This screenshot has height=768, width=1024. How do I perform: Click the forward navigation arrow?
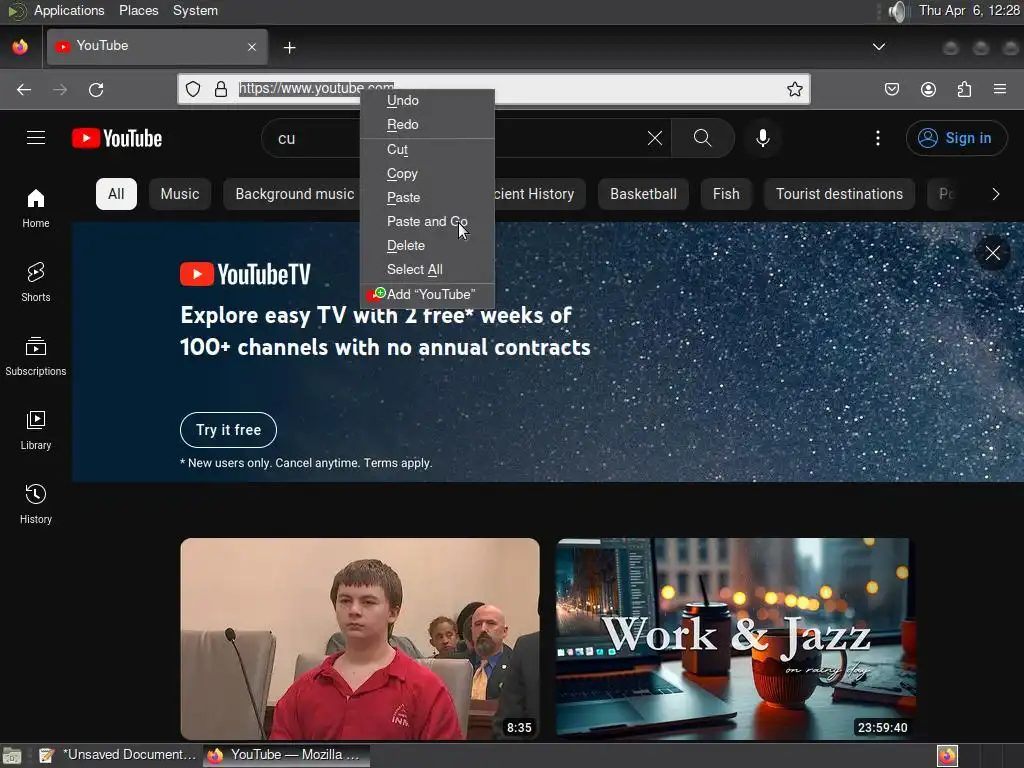60,89
